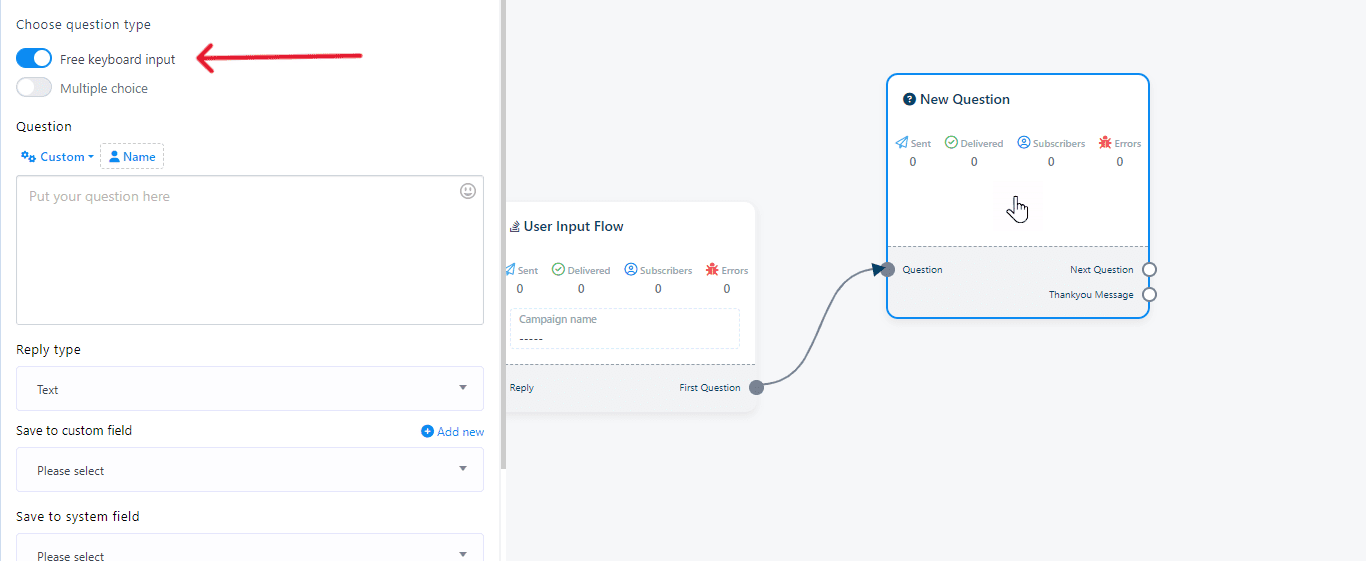1366x561 pixels.
Task: Enable the Multiple choice toggle
Action: click(x=34, y=88)
